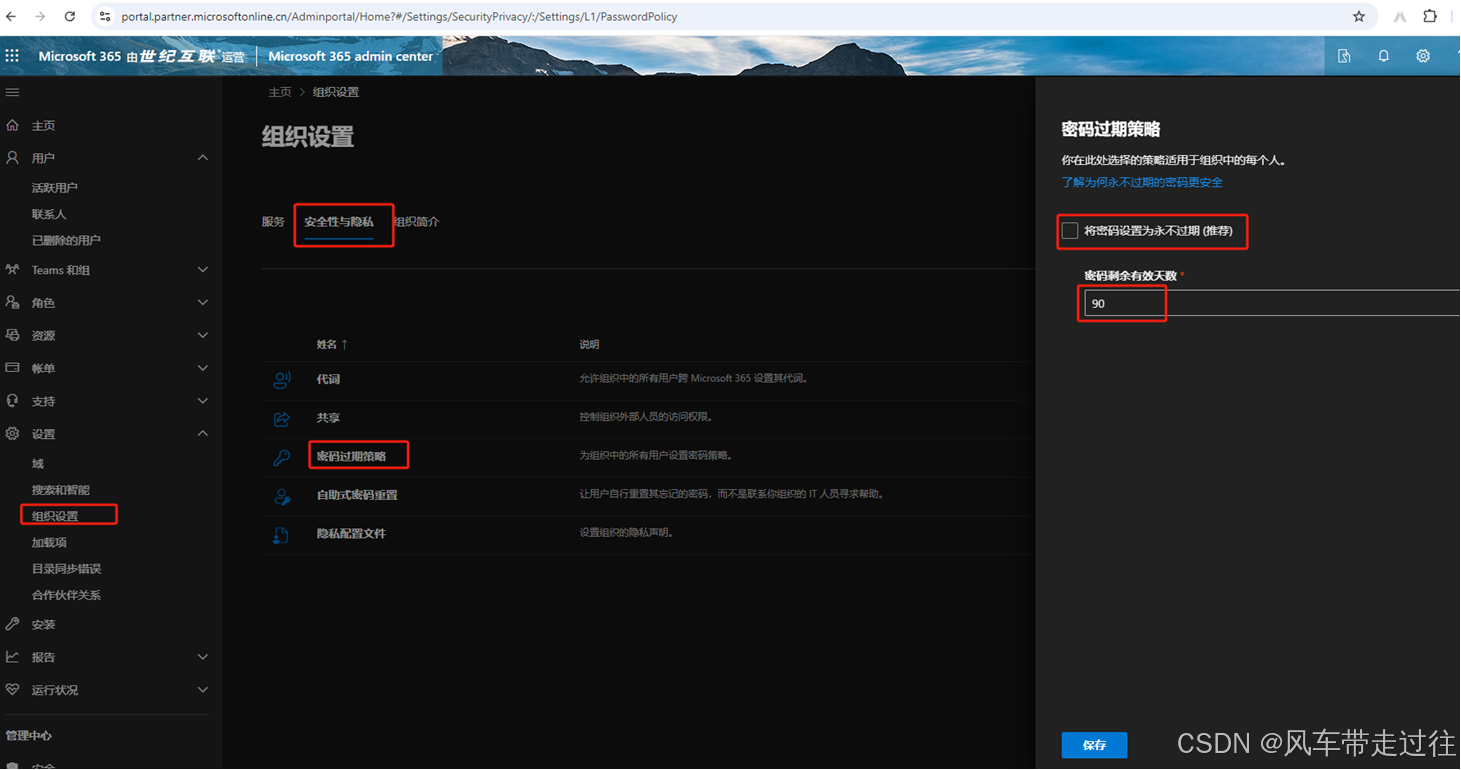
Task: Open the 自助式密码重置 setting
Action: 357,495
